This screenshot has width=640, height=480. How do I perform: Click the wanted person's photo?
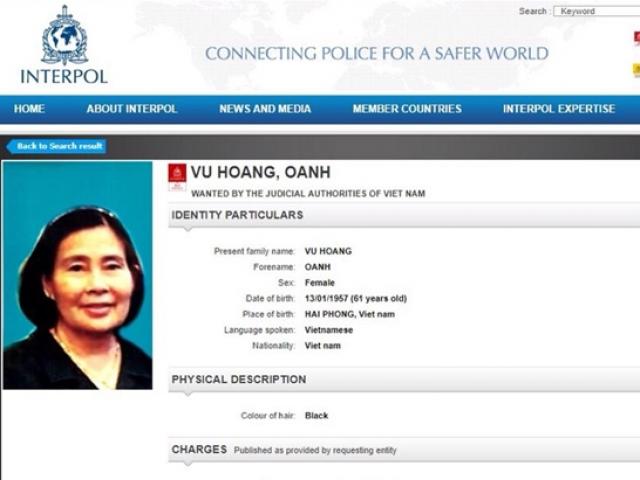[78, 276]
